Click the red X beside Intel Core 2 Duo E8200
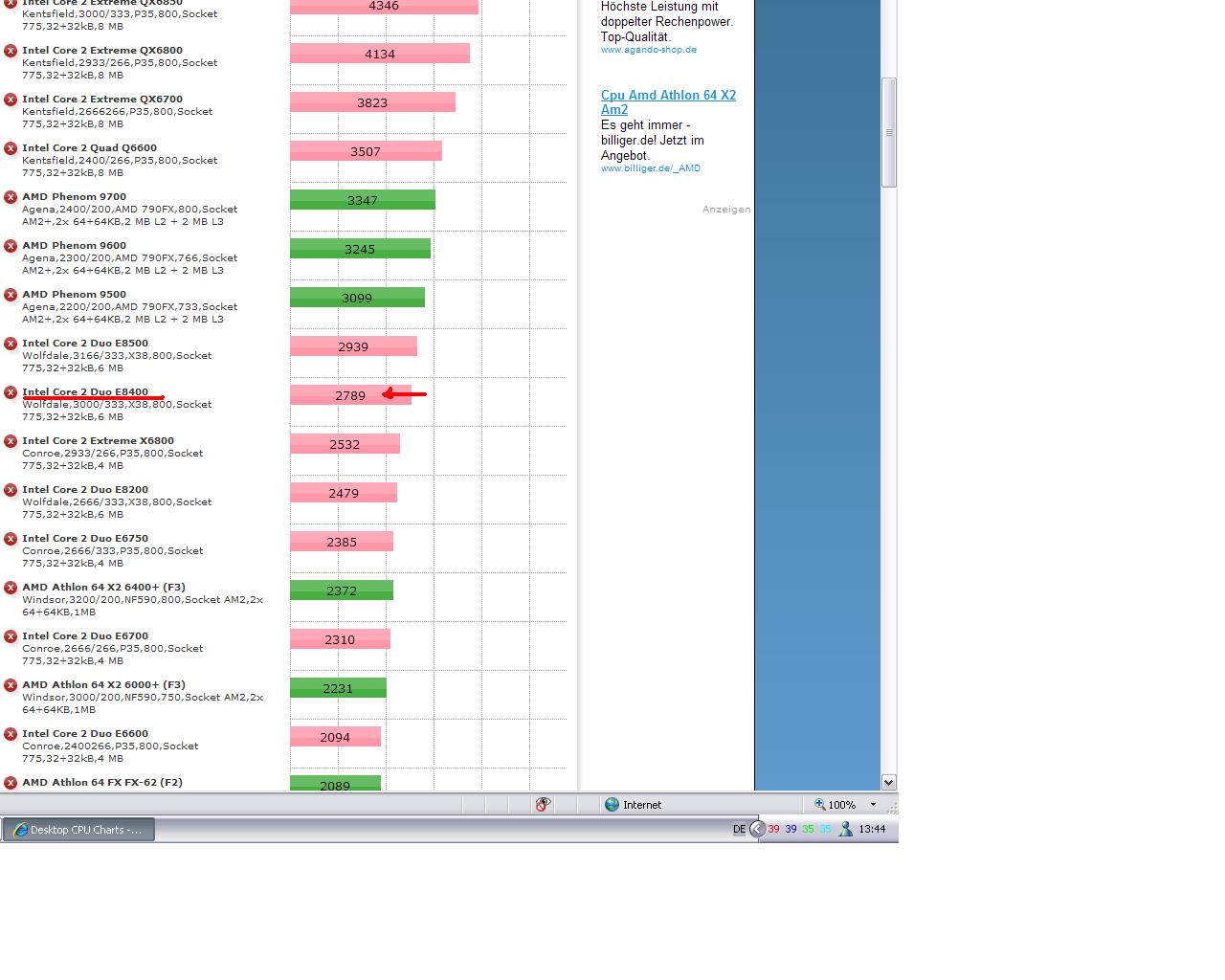Viewport: 1225px width, 980px height. click(11, 490)
